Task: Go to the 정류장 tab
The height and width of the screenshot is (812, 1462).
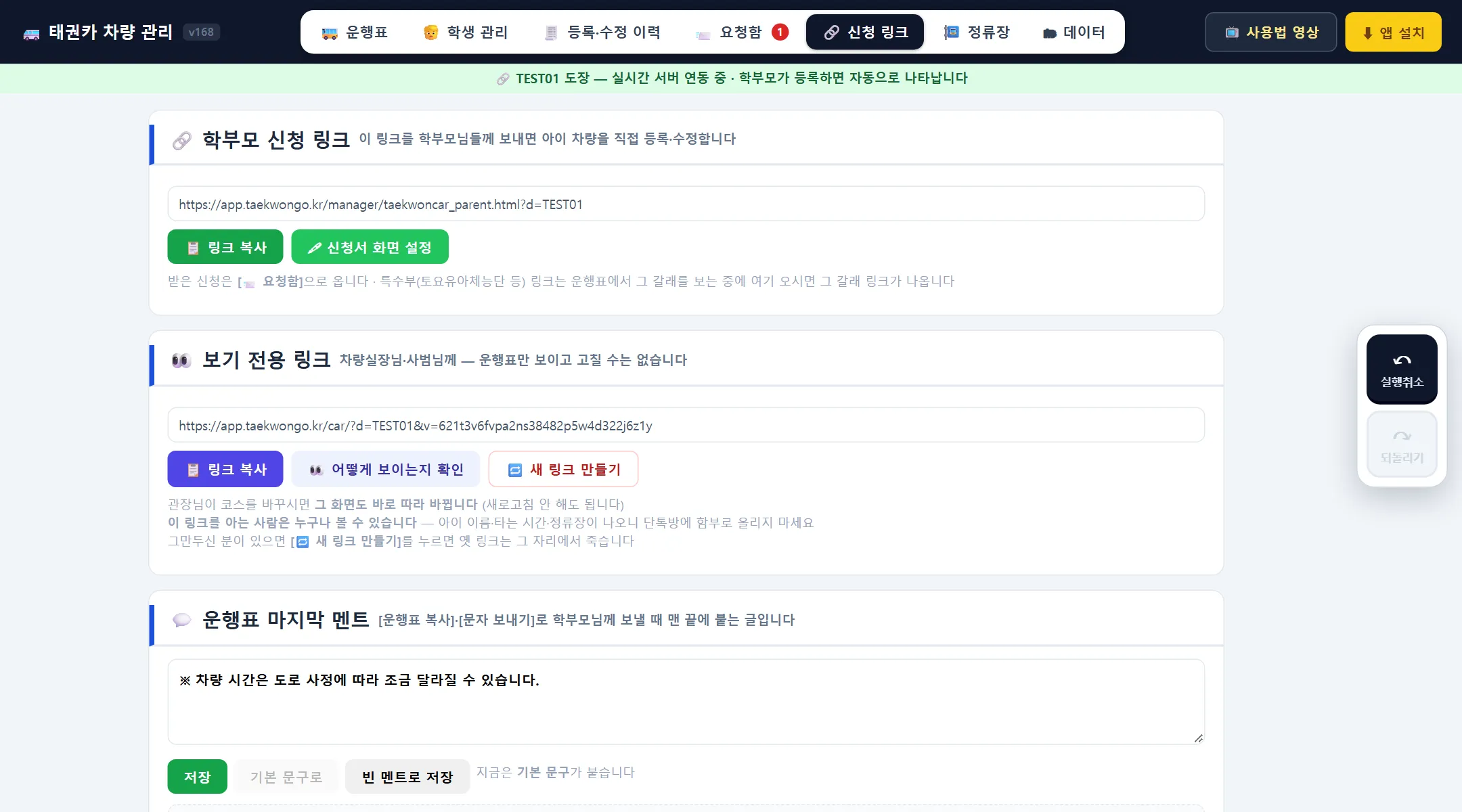Action: pos(977,32)
